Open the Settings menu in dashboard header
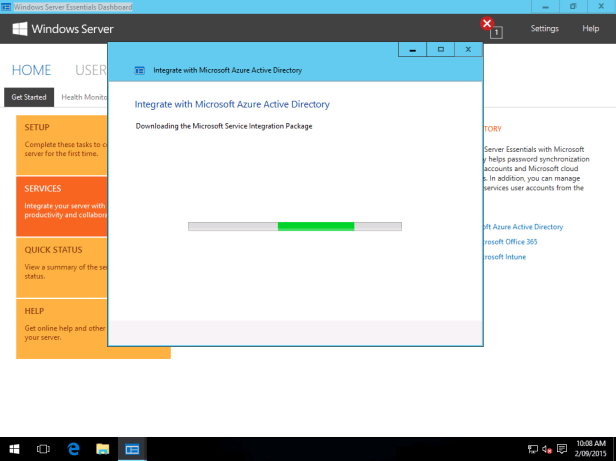Image resolution: width=616 pixels, height=461 pixels. pos(545,29)
